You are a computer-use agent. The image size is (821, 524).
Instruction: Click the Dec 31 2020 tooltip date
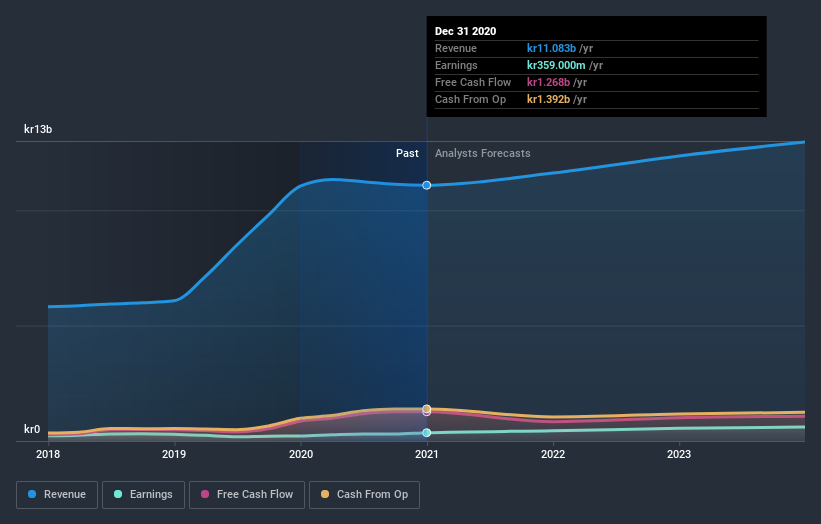(465, 31)
